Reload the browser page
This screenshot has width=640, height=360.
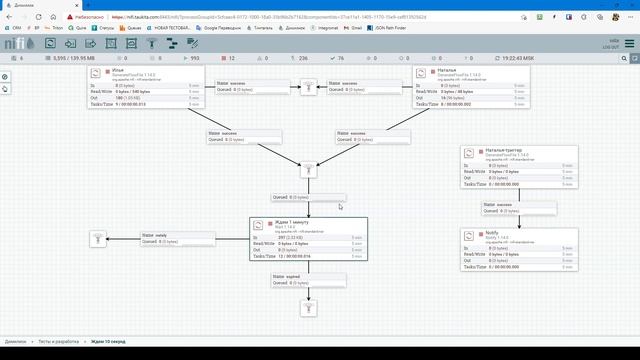pos(38,17)
